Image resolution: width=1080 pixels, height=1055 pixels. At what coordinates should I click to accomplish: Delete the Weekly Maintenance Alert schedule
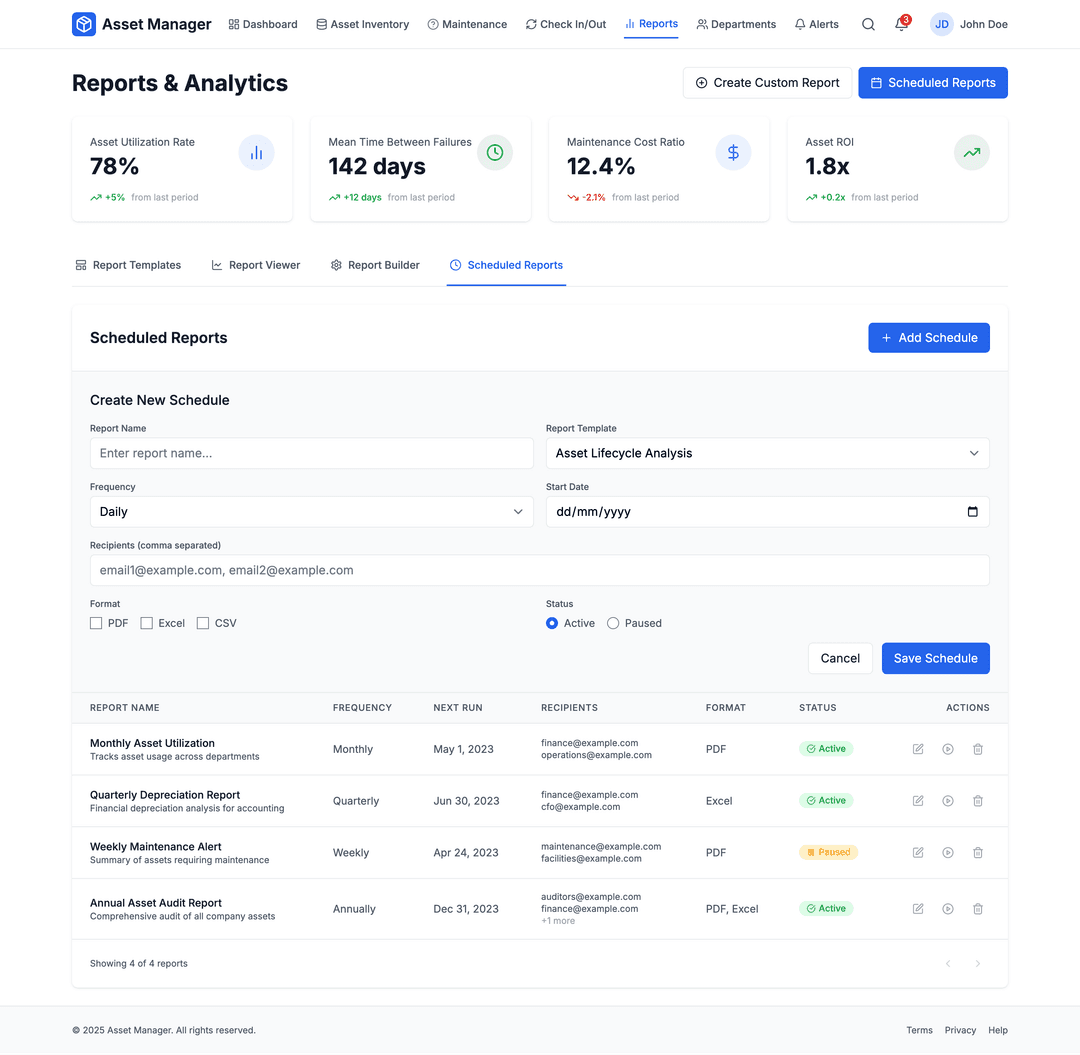(x=977, y=852)
